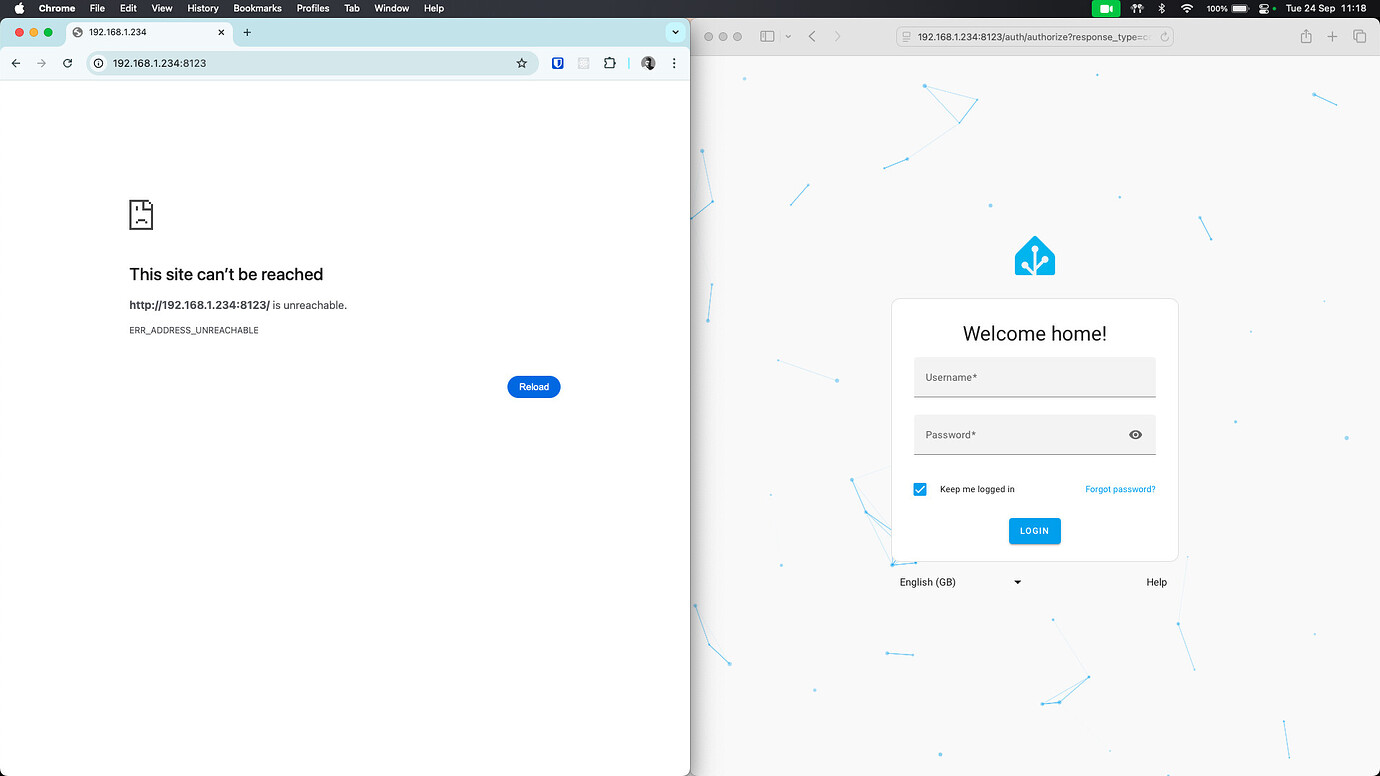The height and width of the screenshot is (776, 1380).
Task: Reload the page using the toolbar refresh icon
Action: (67, 62)
